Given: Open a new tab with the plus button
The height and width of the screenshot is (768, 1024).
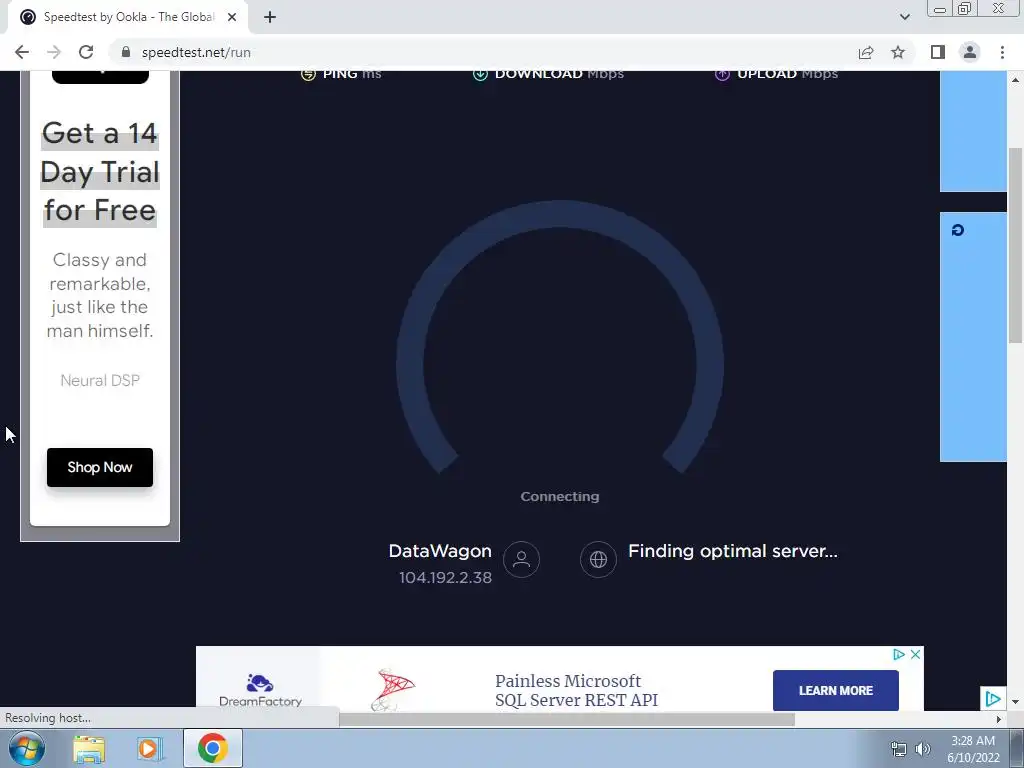Looking at the screenshot, I should (x=270, y=17).
